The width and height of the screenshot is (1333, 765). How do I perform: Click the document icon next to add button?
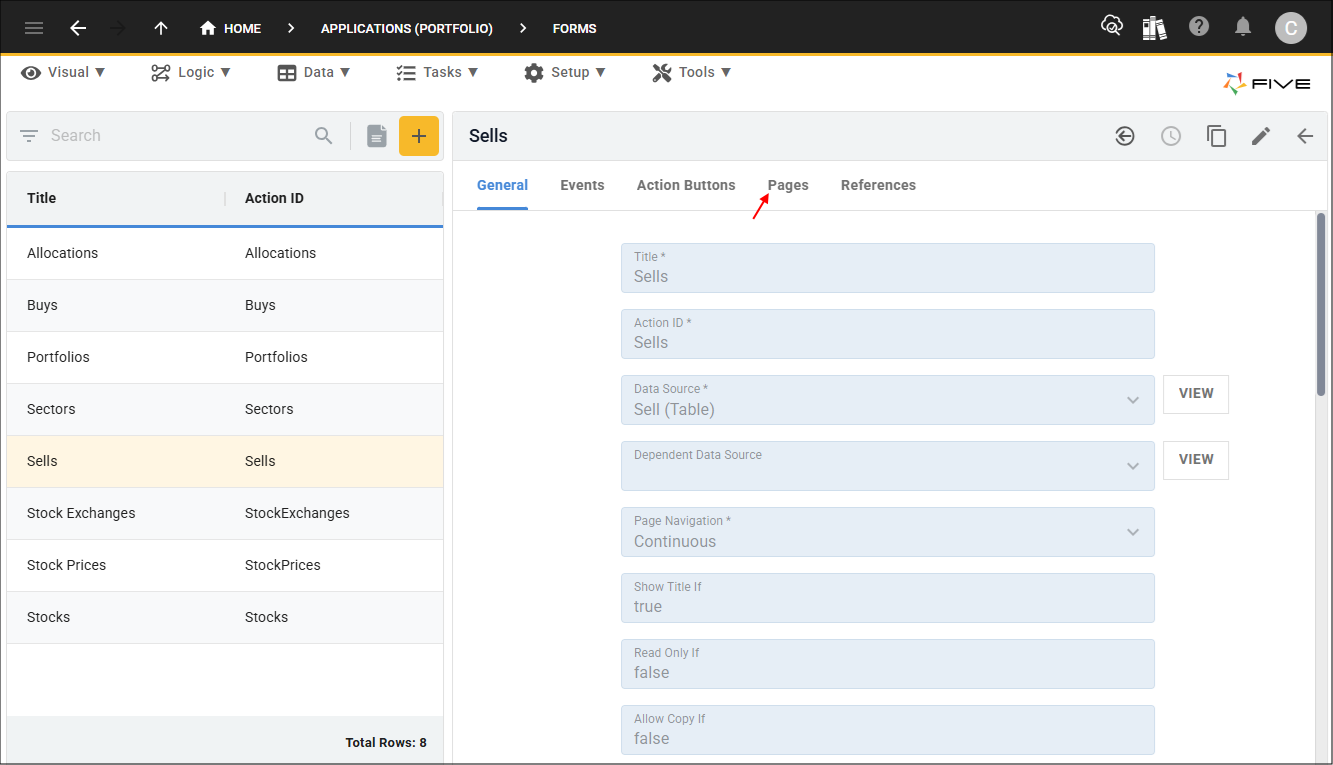(x=377, y=136)
